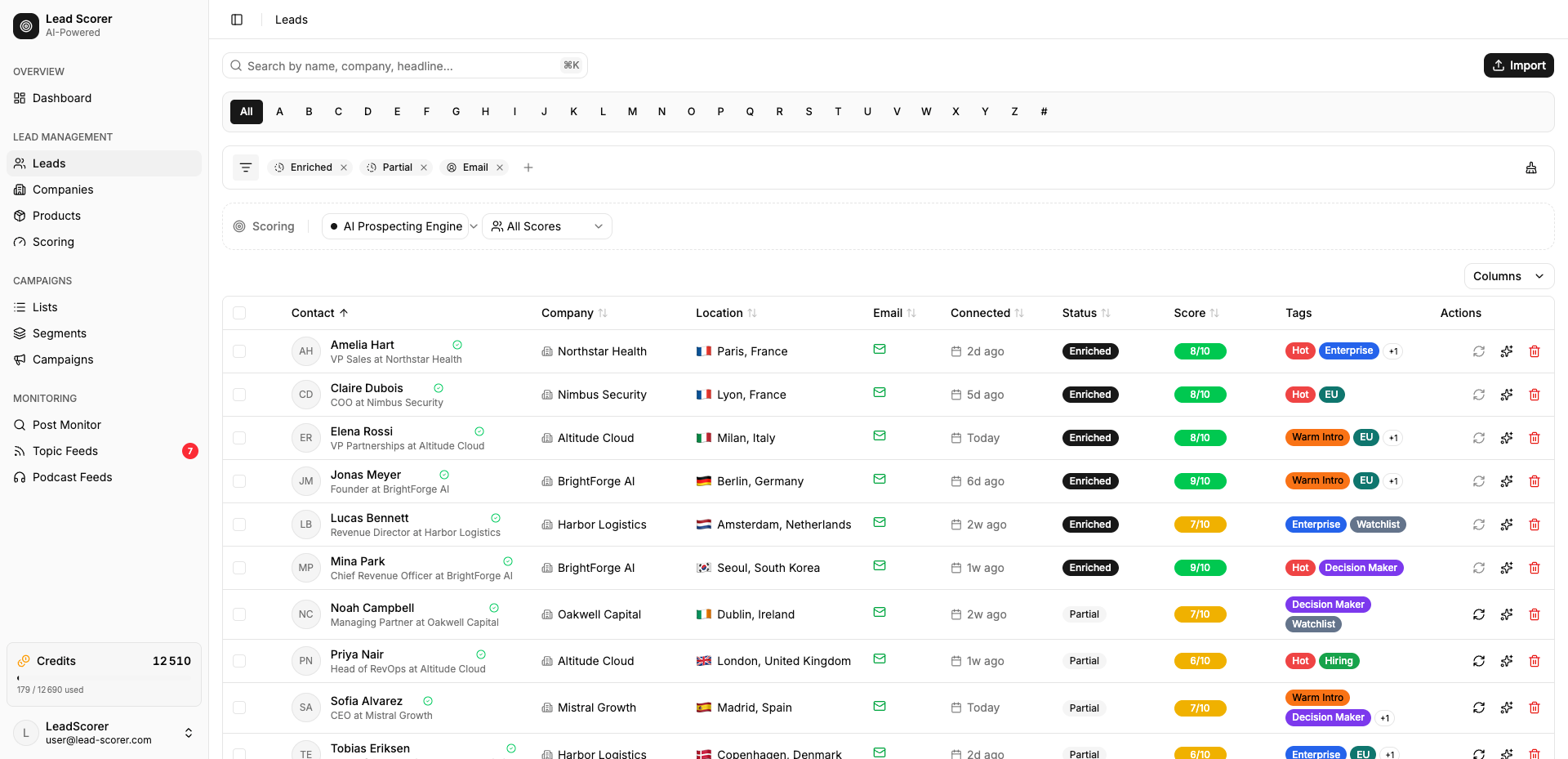This screenshot has height=759, width=1568.
Task: Toggle the sidebar panel icon
Action: 237,20
